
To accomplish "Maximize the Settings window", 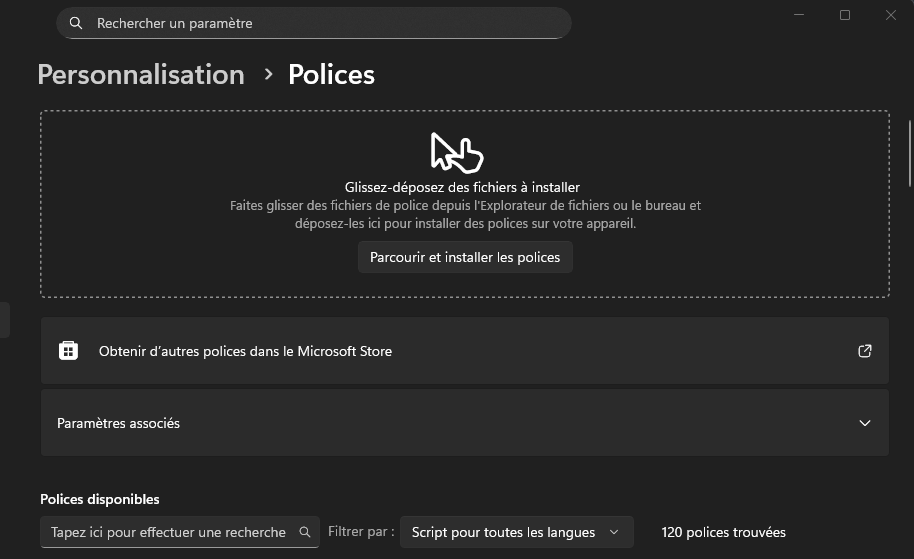I will coord(845,15).
